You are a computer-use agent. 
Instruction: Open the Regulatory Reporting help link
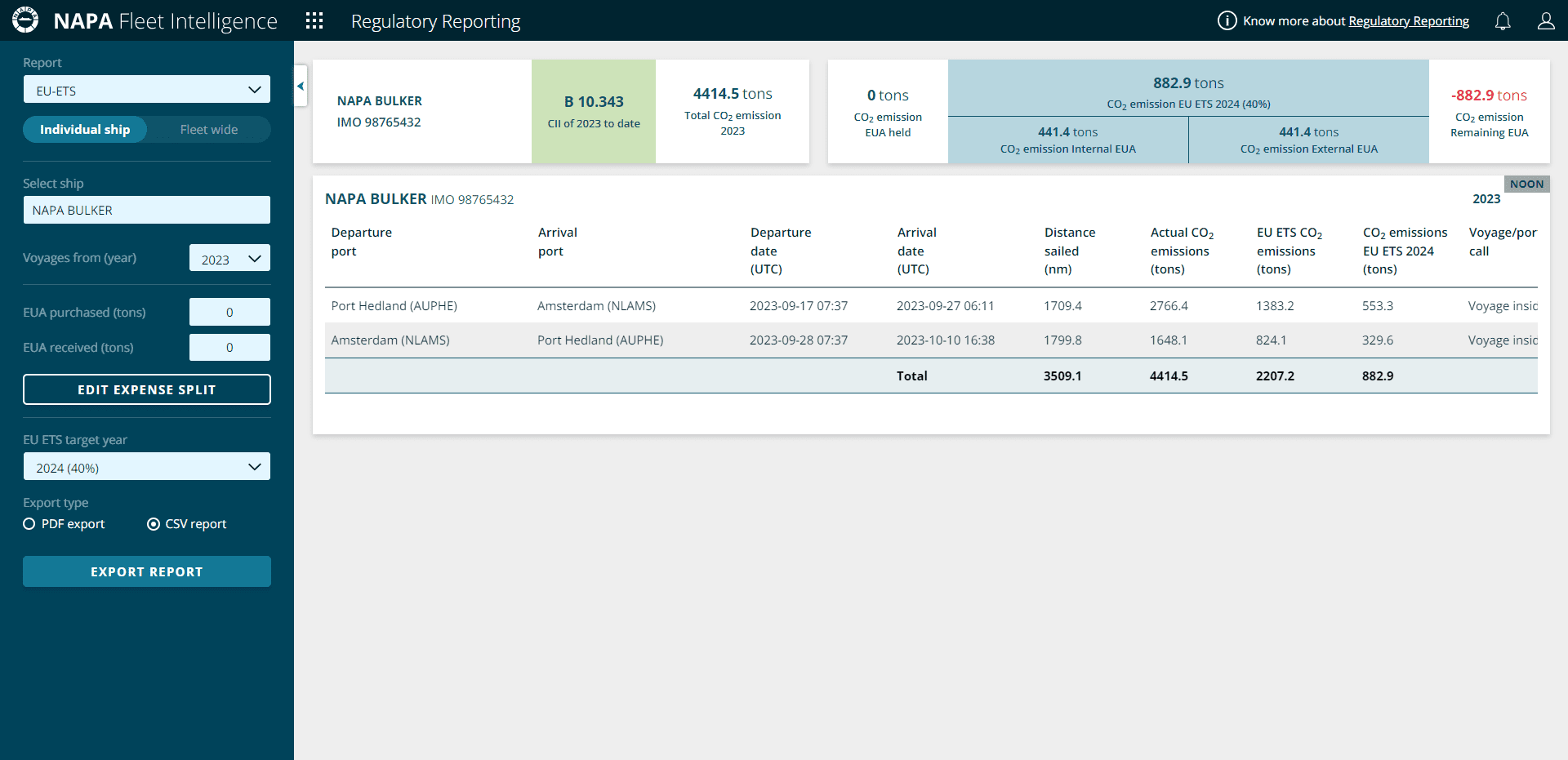click(1409, 21)
